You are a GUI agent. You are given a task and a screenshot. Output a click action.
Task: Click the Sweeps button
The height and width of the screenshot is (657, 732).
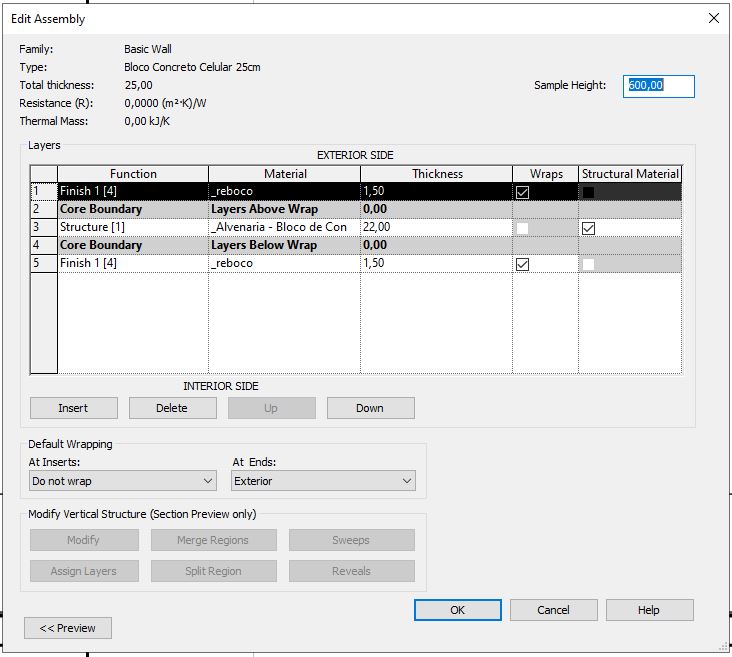(352, 540)
